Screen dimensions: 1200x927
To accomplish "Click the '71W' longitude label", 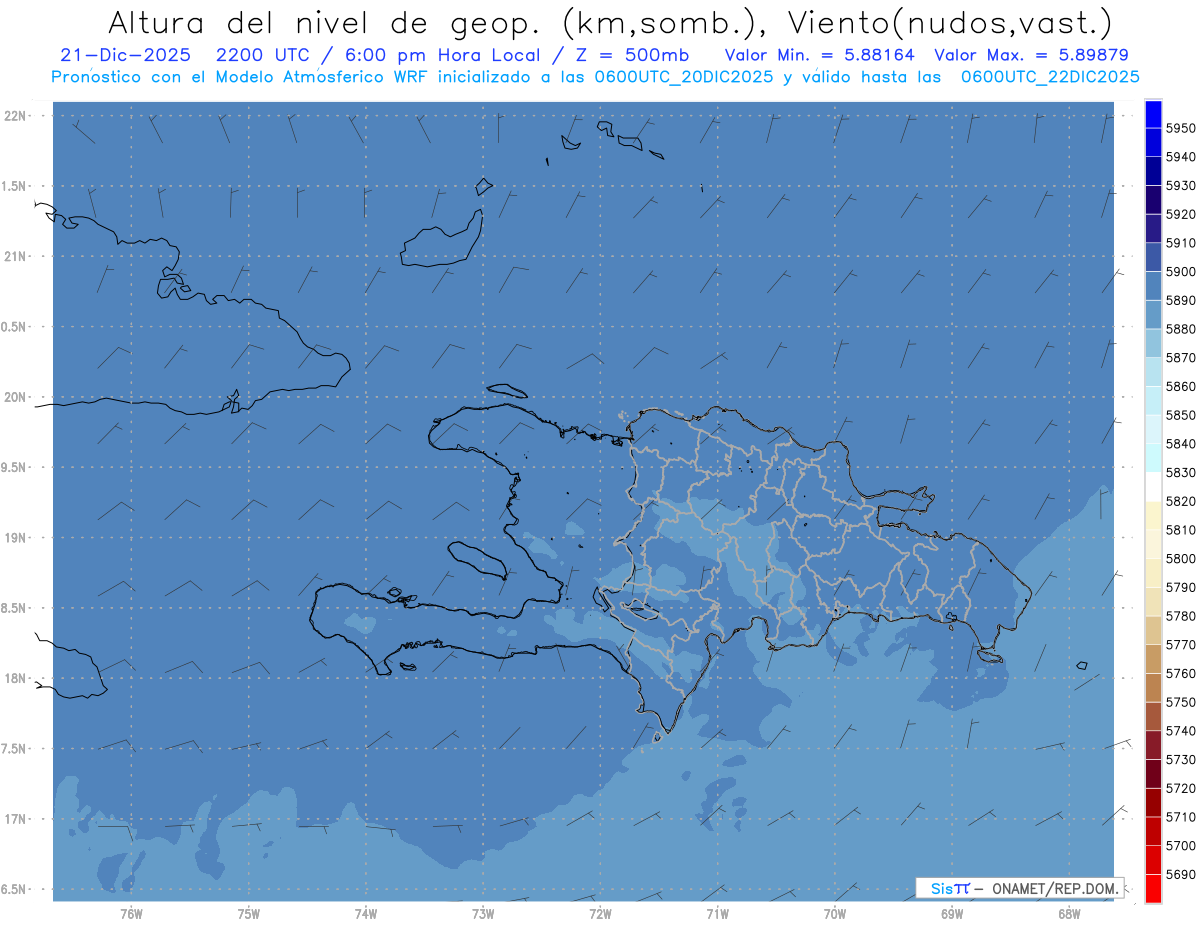I will (717, 913).
